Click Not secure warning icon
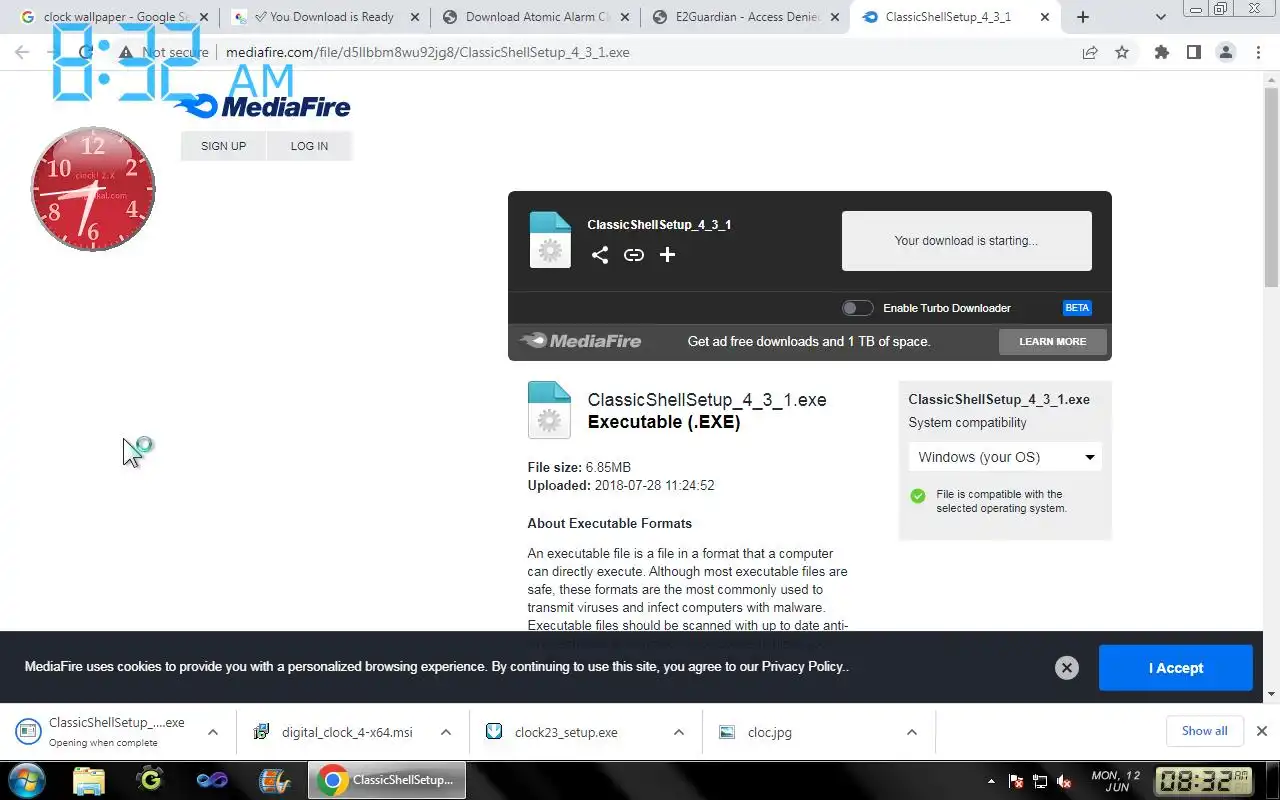 click(x=126, y=53)
